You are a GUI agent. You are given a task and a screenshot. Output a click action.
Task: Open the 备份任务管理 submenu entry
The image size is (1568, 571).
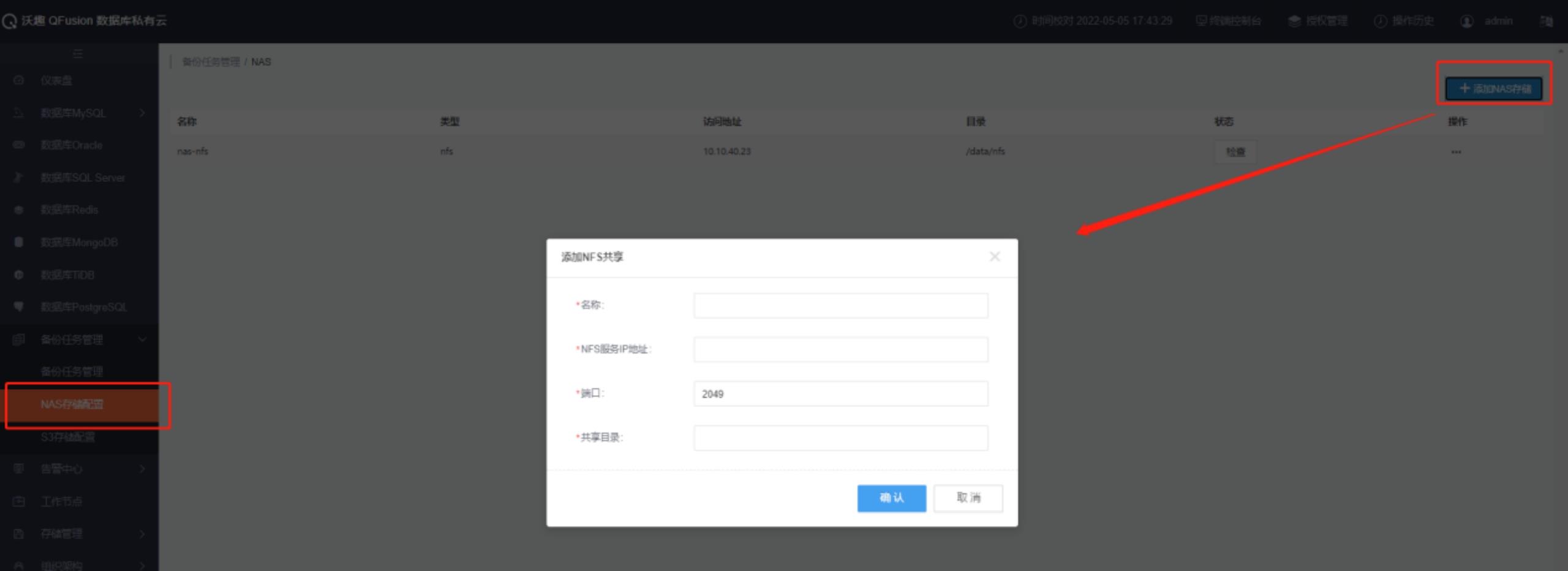pos(72,371)
